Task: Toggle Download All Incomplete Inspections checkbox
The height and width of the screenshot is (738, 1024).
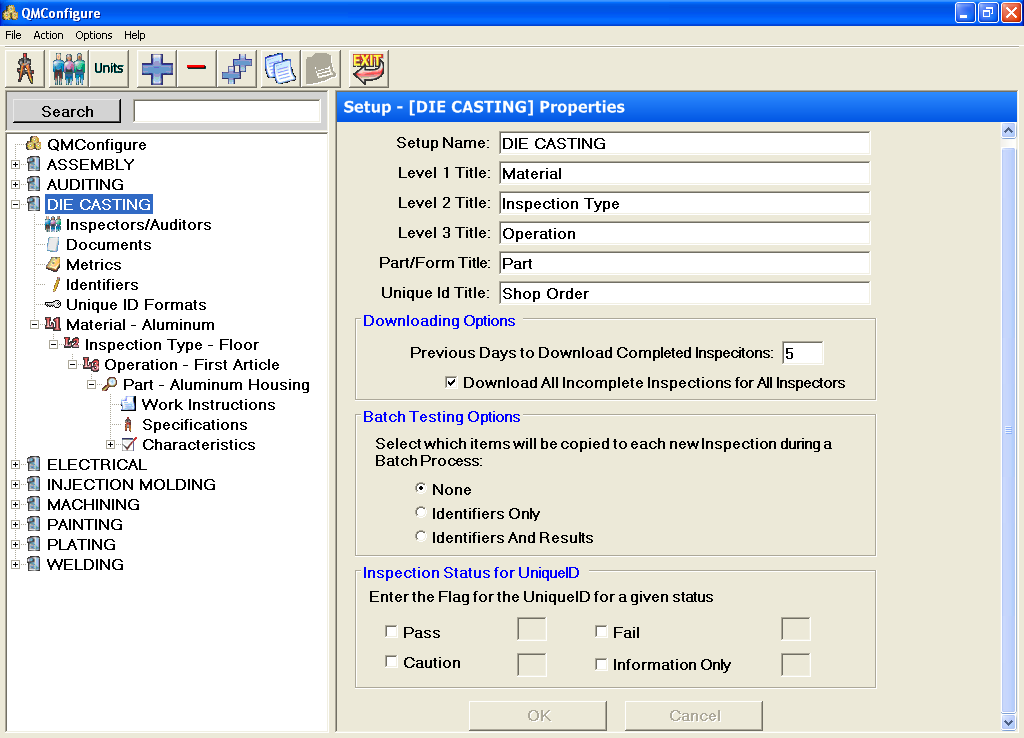Action: click(x=451, y=382)
